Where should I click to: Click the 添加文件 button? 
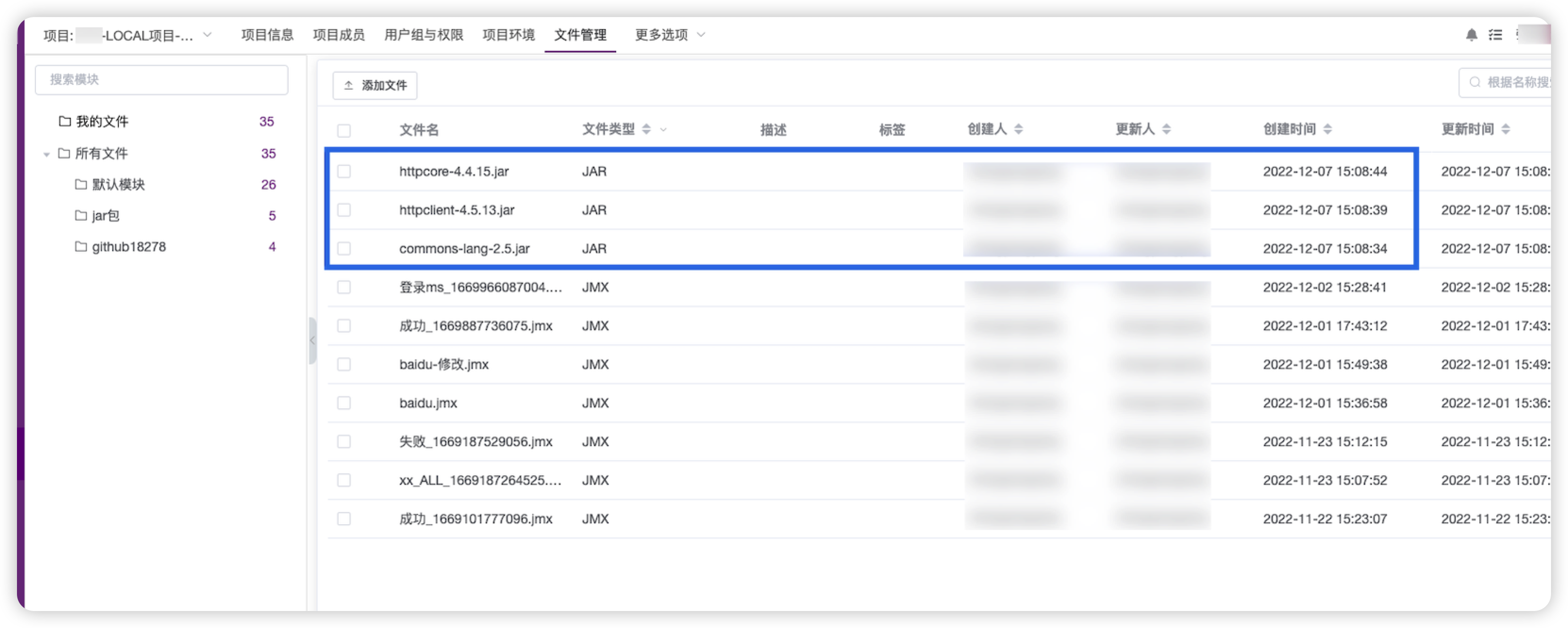click(375, 85)
